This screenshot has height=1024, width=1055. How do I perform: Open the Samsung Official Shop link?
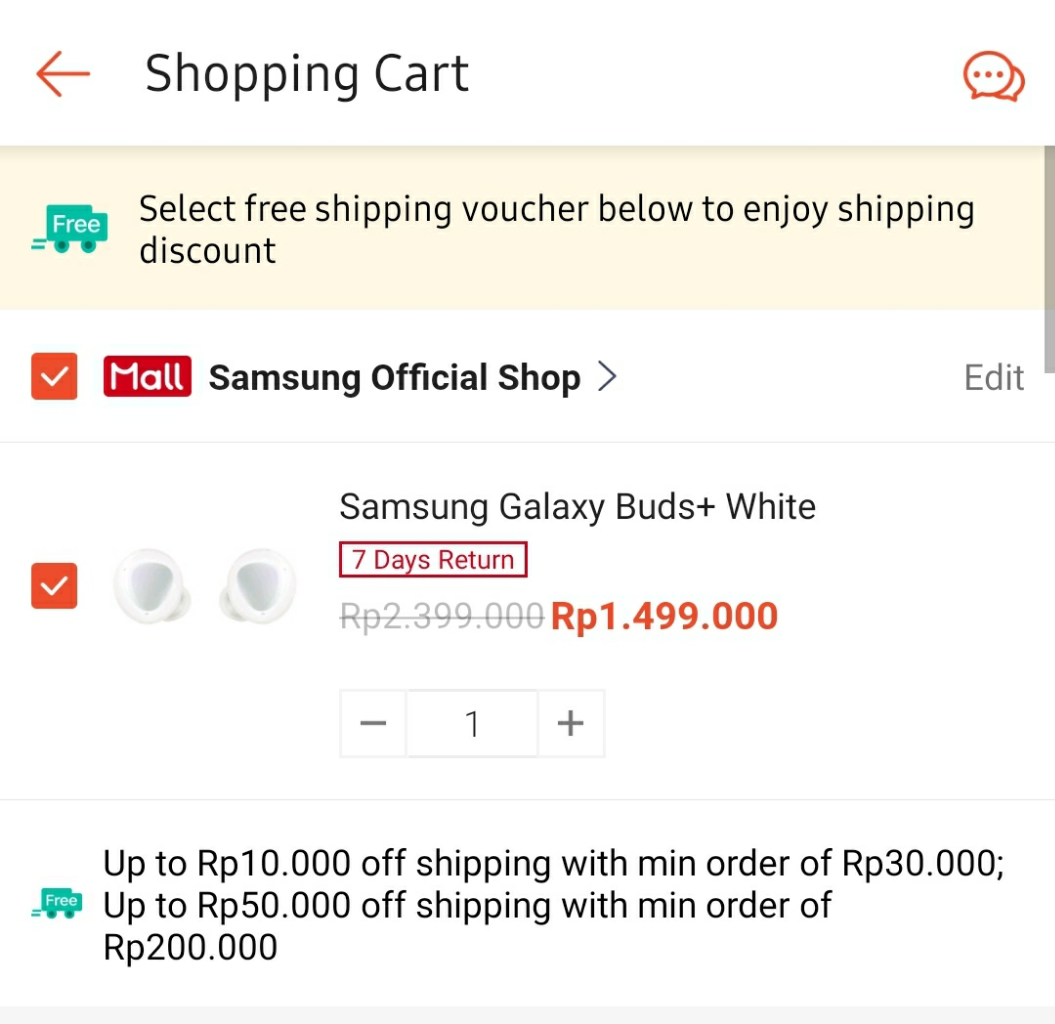point(394,377)
